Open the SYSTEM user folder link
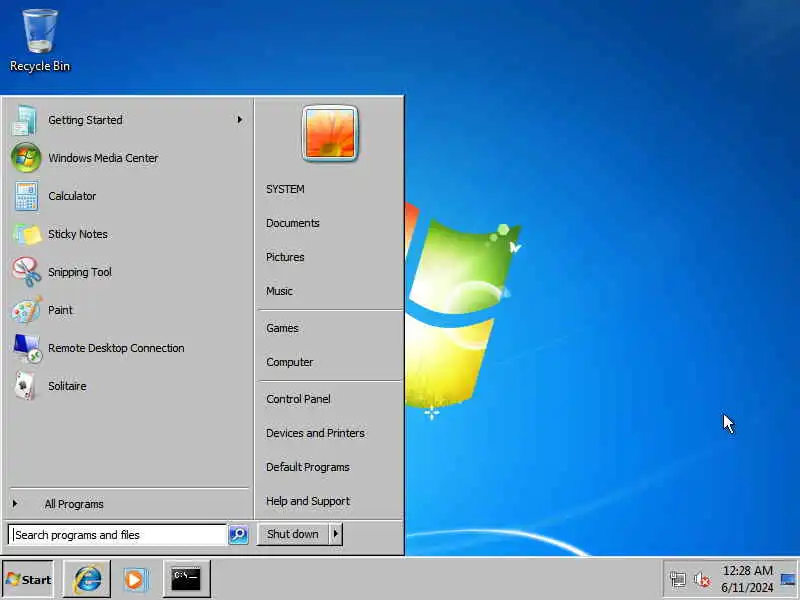Viewport: 800px width, 600px height. (x=285, y=189)
